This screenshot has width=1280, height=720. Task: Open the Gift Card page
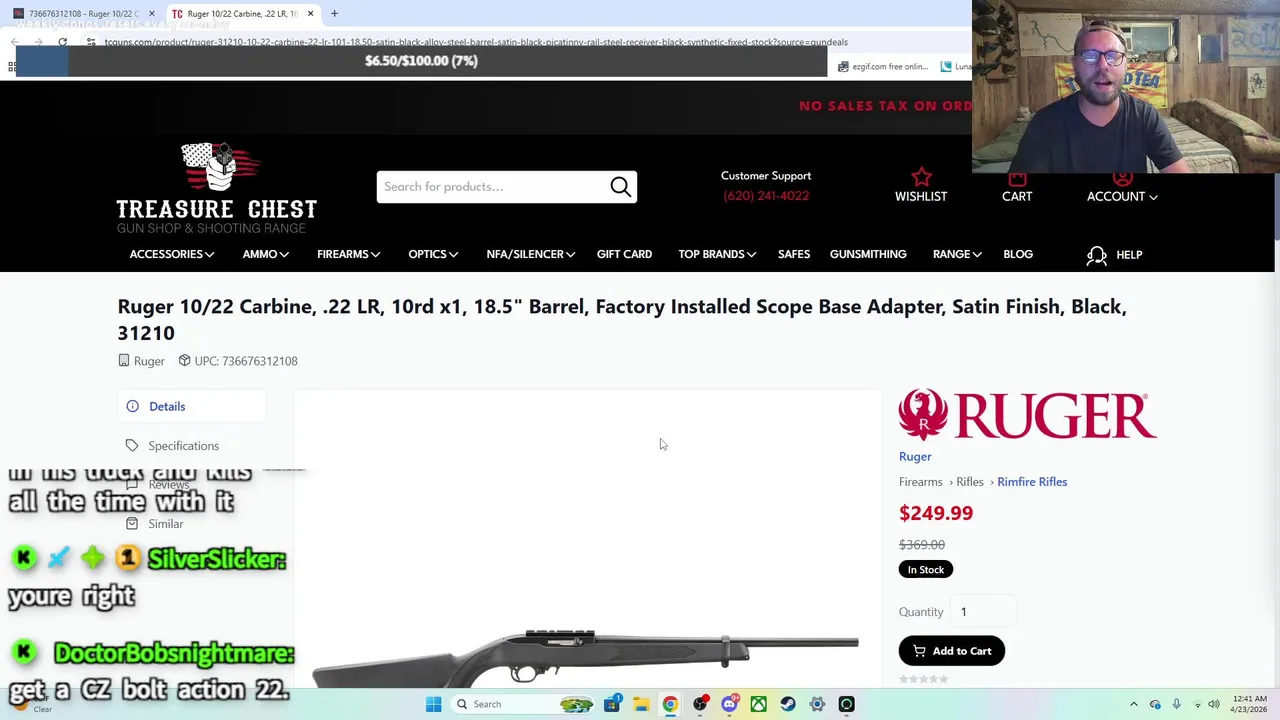(x=624, y=254)
